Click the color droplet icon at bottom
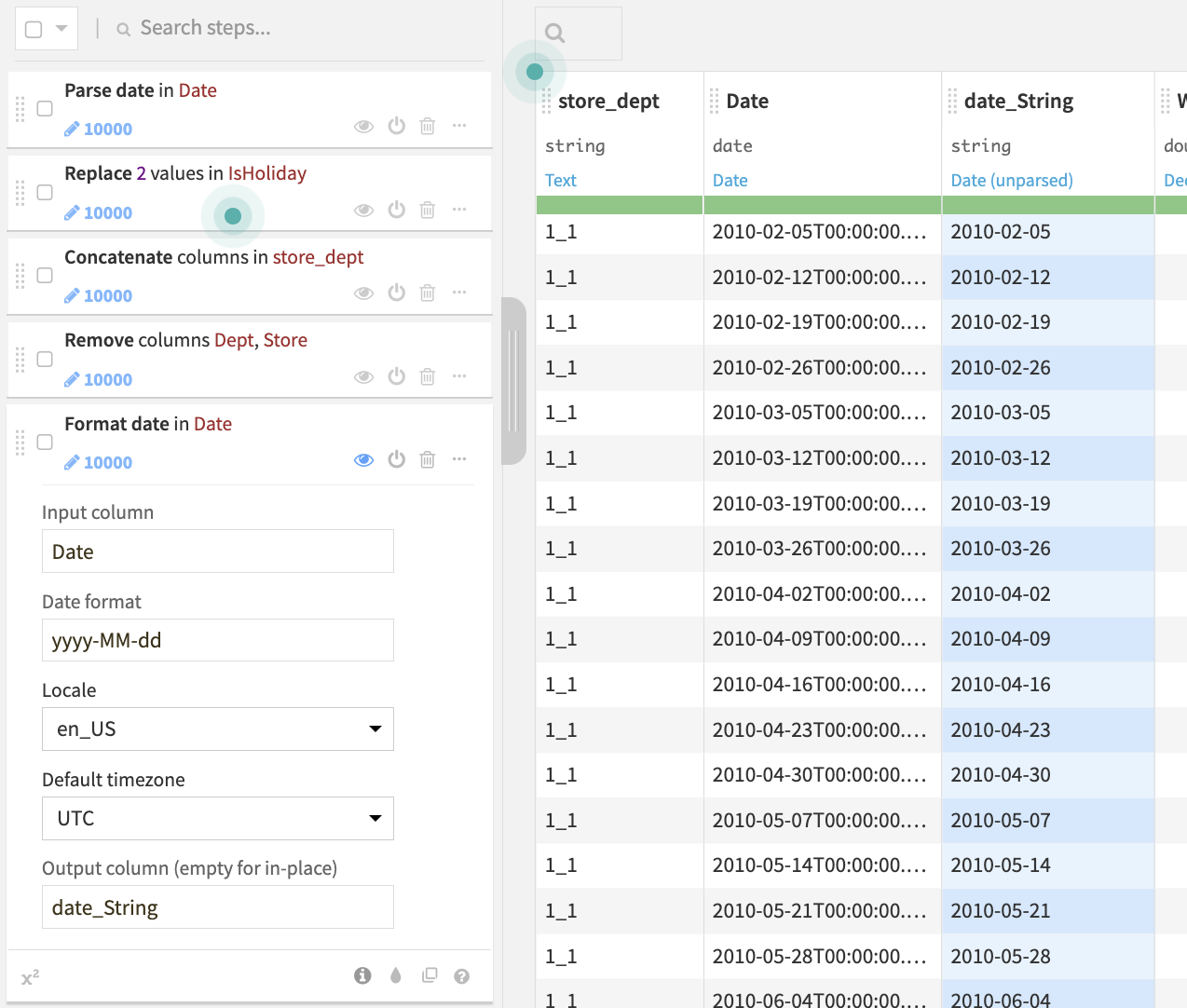Image resolution: width=1187 pixels, height=1008 pixels. point(395,975)
